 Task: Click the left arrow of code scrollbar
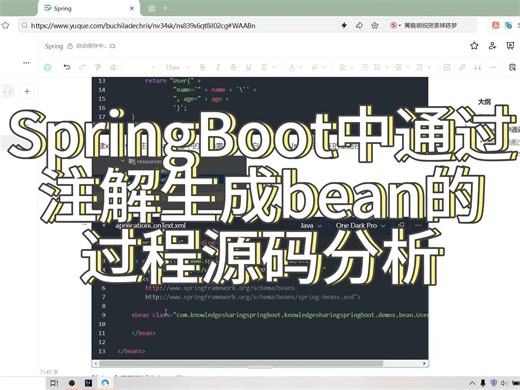pyautogui.click(x=96, y=363)
